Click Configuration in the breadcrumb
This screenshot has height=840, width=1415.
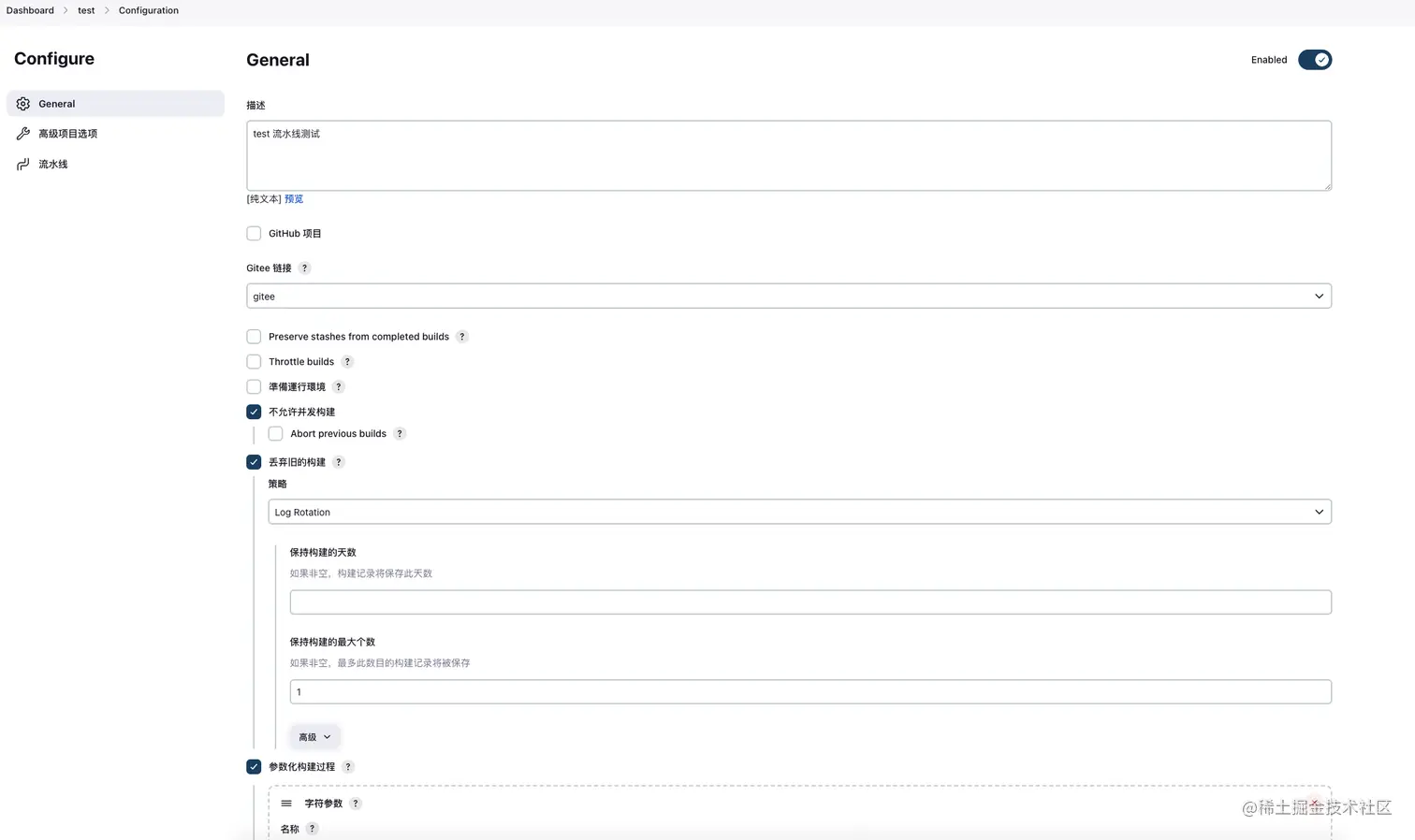pos(149,10)
